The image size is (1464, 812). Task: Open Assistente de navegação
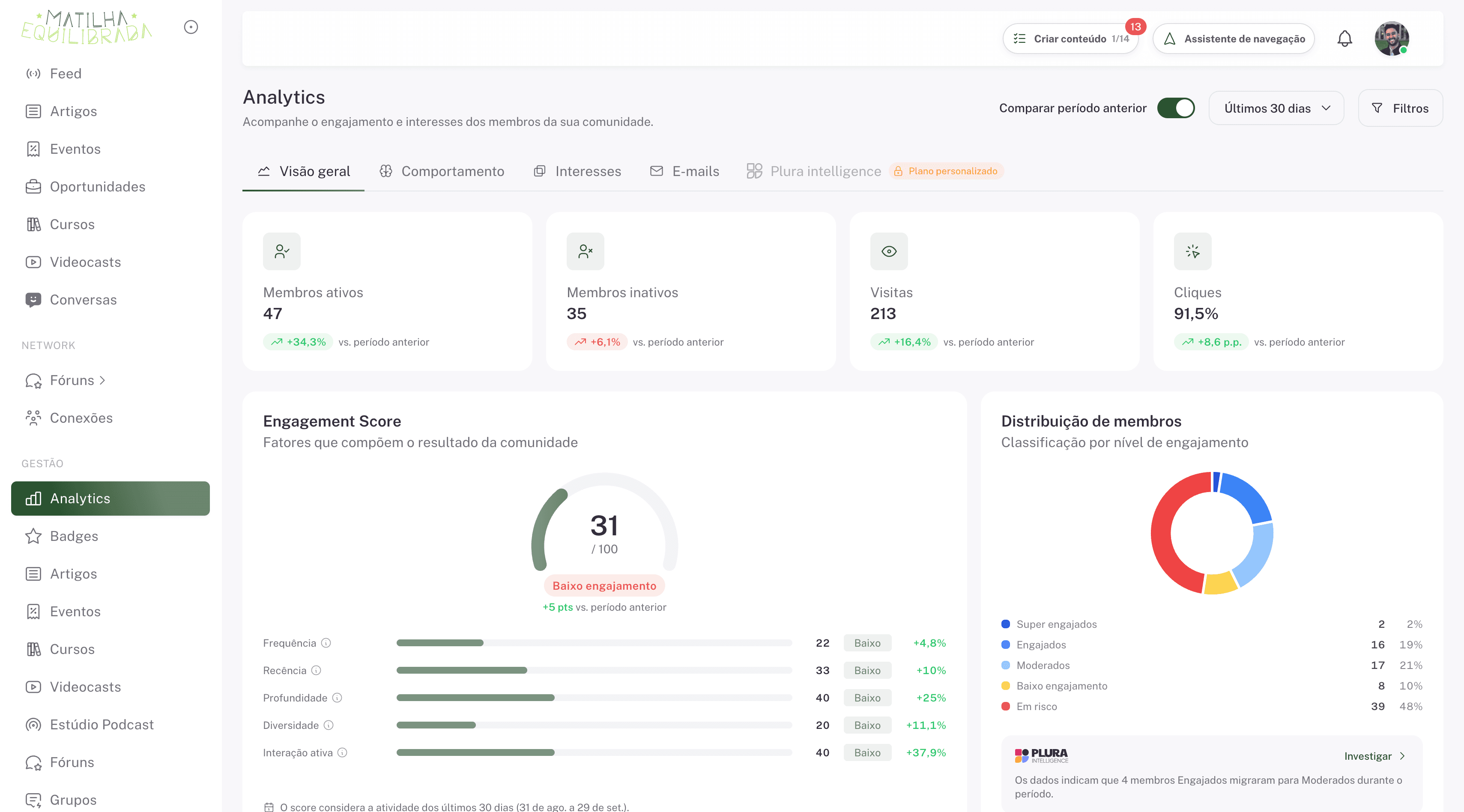1233,39
